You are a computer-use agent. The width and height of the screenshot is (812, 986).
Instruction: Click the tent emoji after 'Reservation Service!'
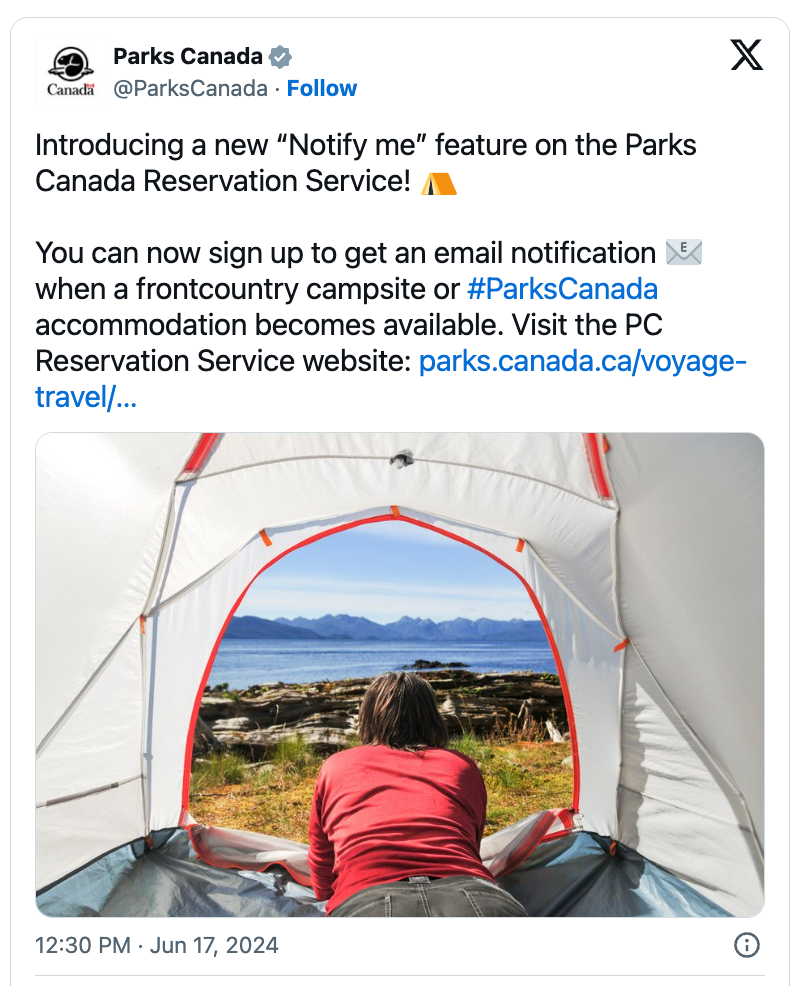pos(438,184)
